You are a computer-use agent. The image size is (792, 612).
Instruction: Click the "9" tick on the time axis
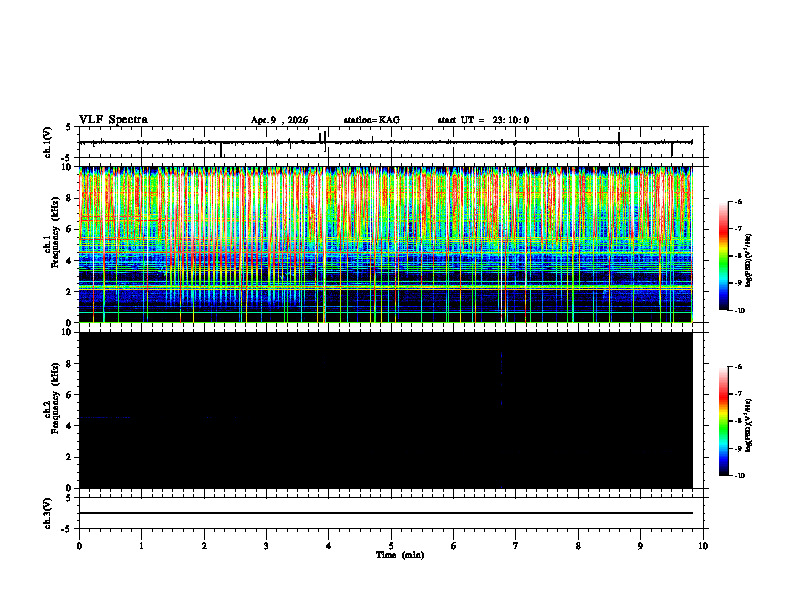(x=640, y=546)
